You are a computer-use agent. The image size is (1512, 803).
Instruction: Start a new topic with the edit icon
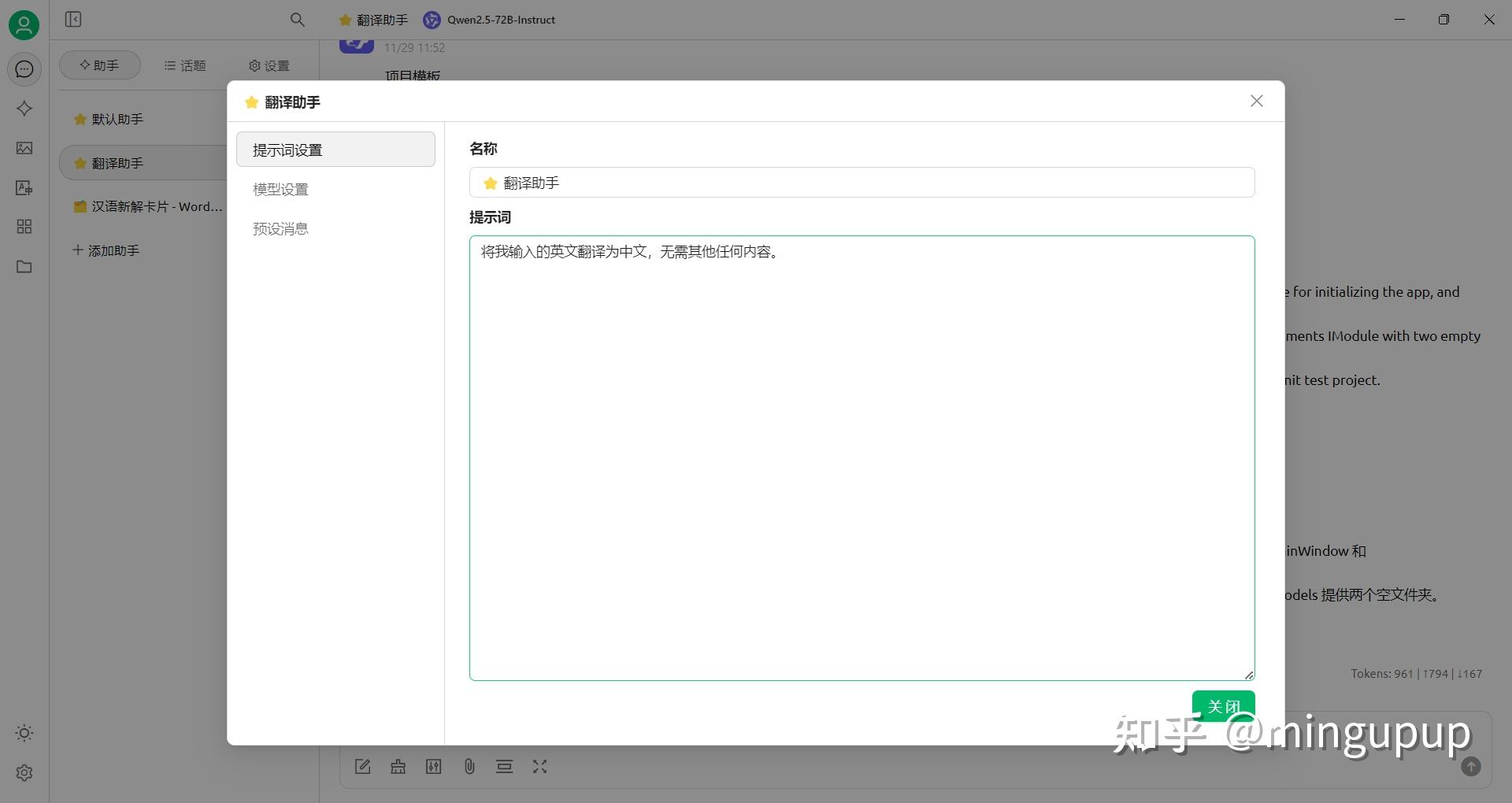[x=362, y=766]
